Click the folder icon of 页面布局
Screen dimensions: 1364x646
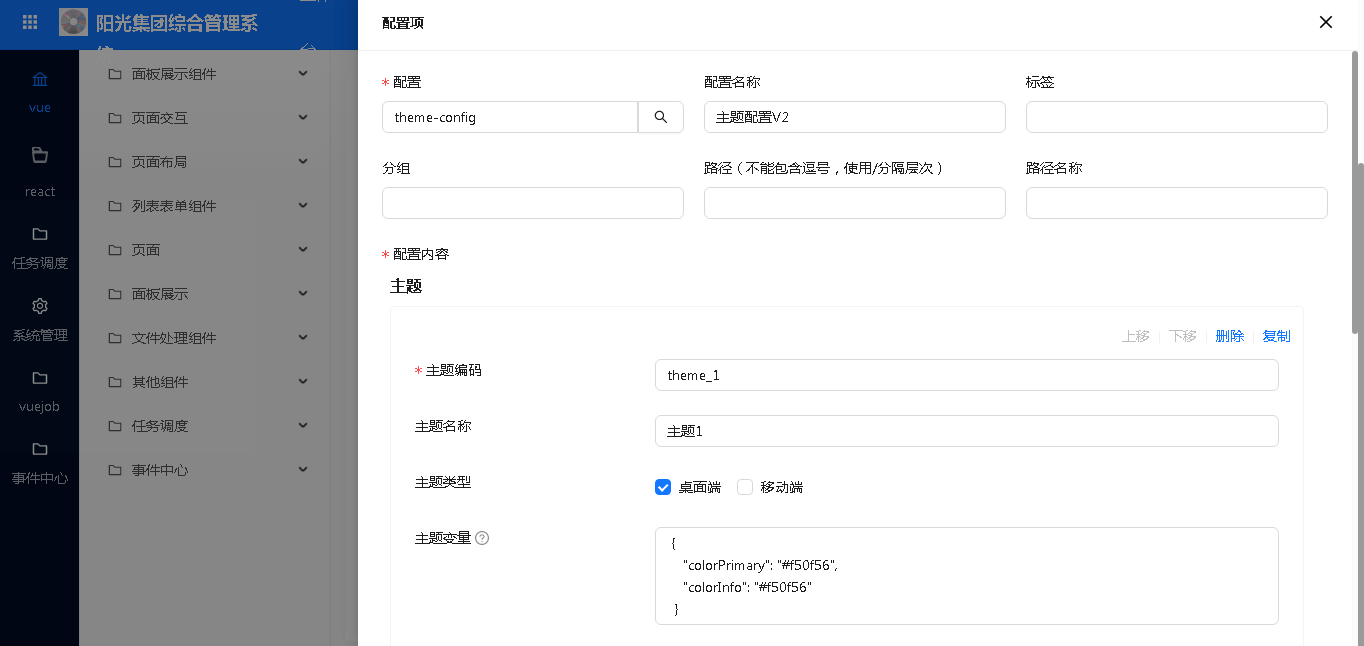tap(114, 162)
